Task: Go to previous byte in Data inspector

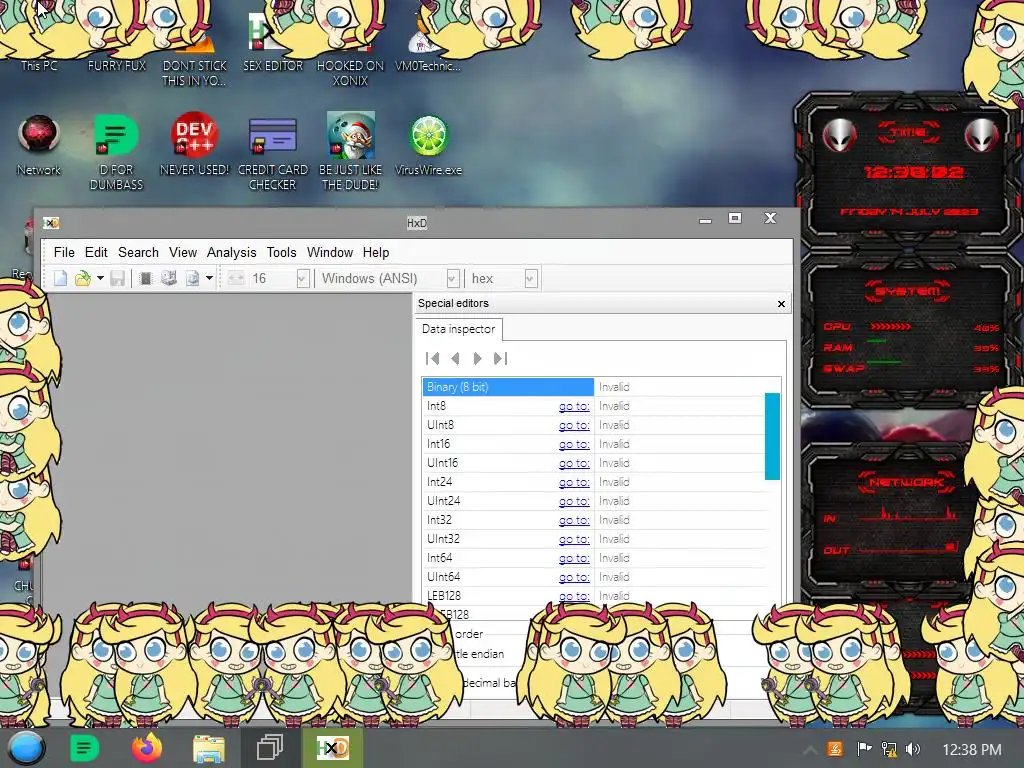Action: 455,359
